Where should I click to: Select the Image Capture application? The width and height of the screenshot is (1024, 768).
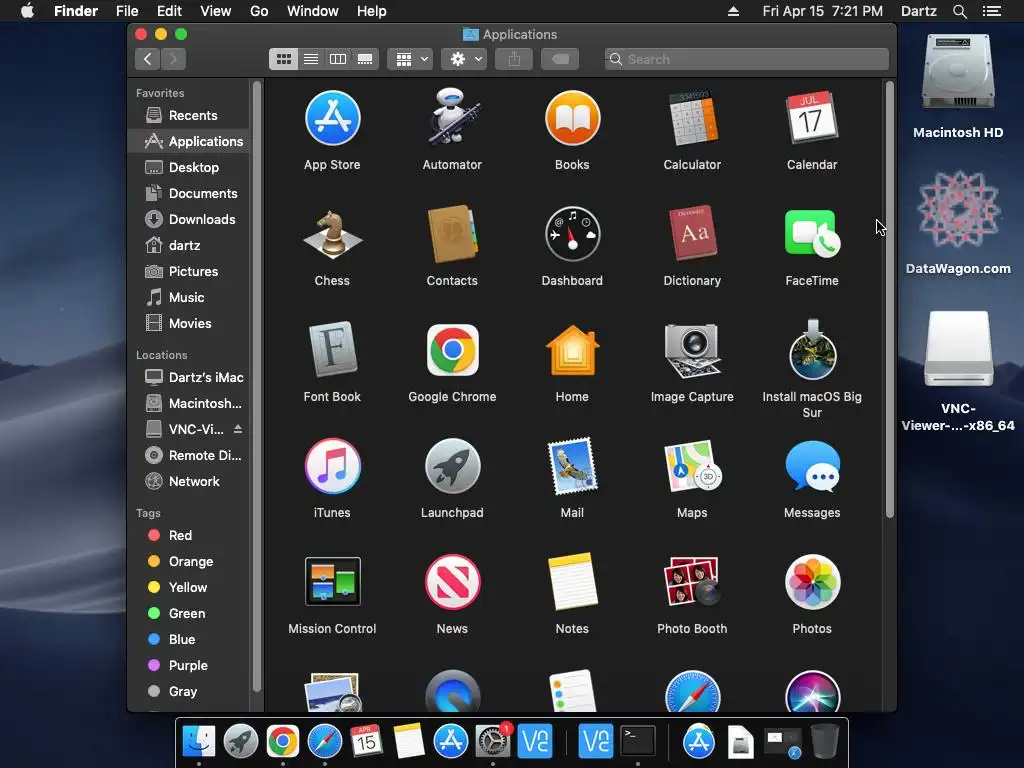click(x=692, y=350)
